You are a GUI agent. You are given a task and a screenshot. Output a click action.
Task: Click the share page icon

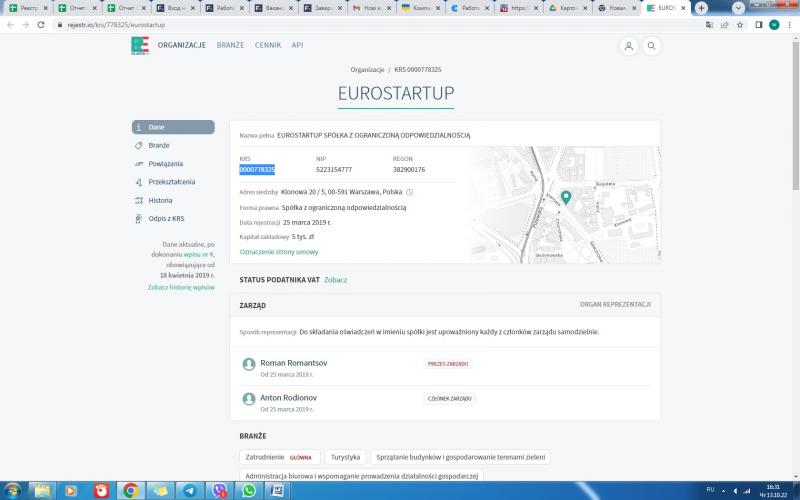coord(724,24)
